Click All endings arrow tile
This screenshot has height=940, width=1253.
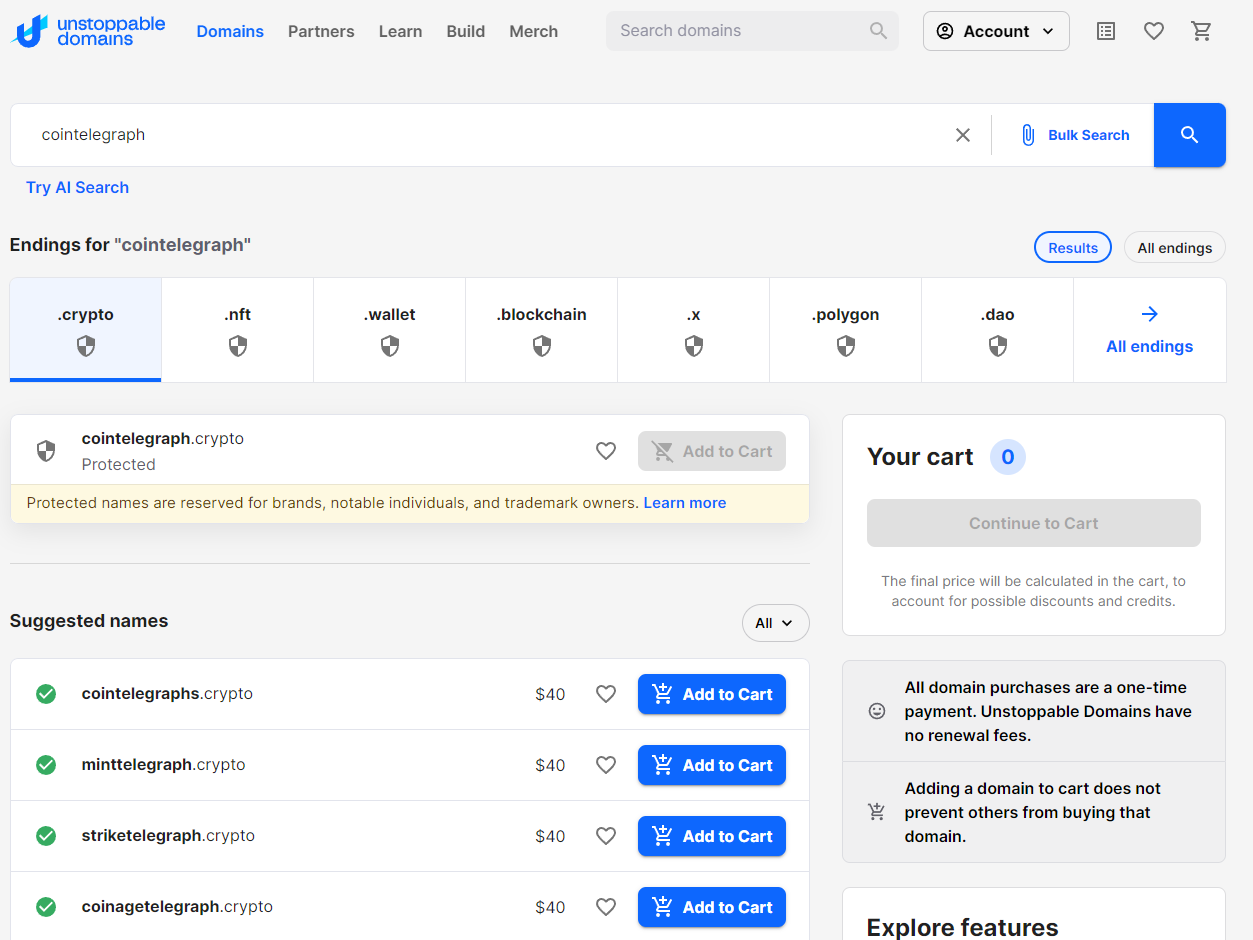coord(1150,330)
